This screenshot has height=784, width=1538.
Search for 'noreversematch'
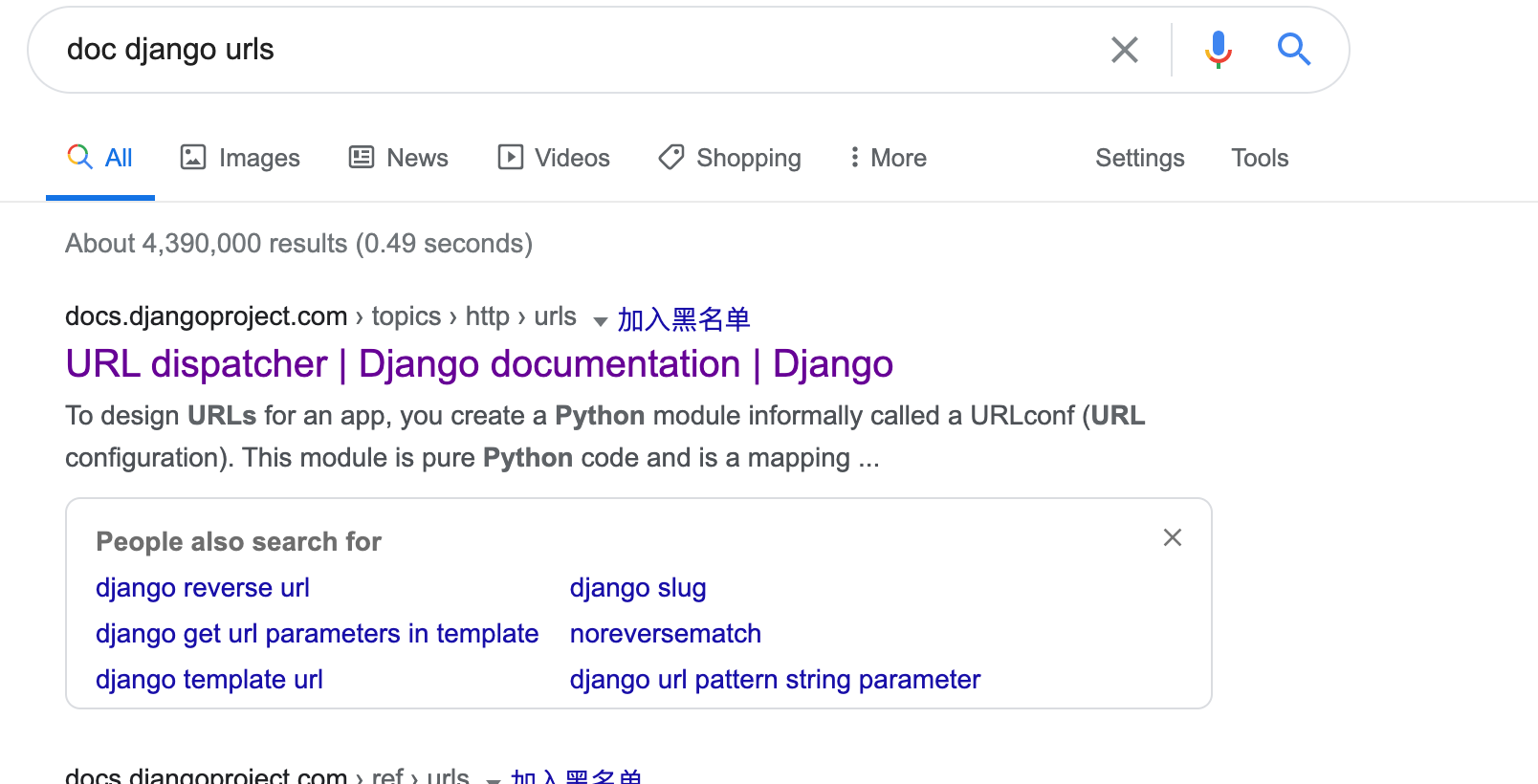pyautogui.click(x=666, y=634)
